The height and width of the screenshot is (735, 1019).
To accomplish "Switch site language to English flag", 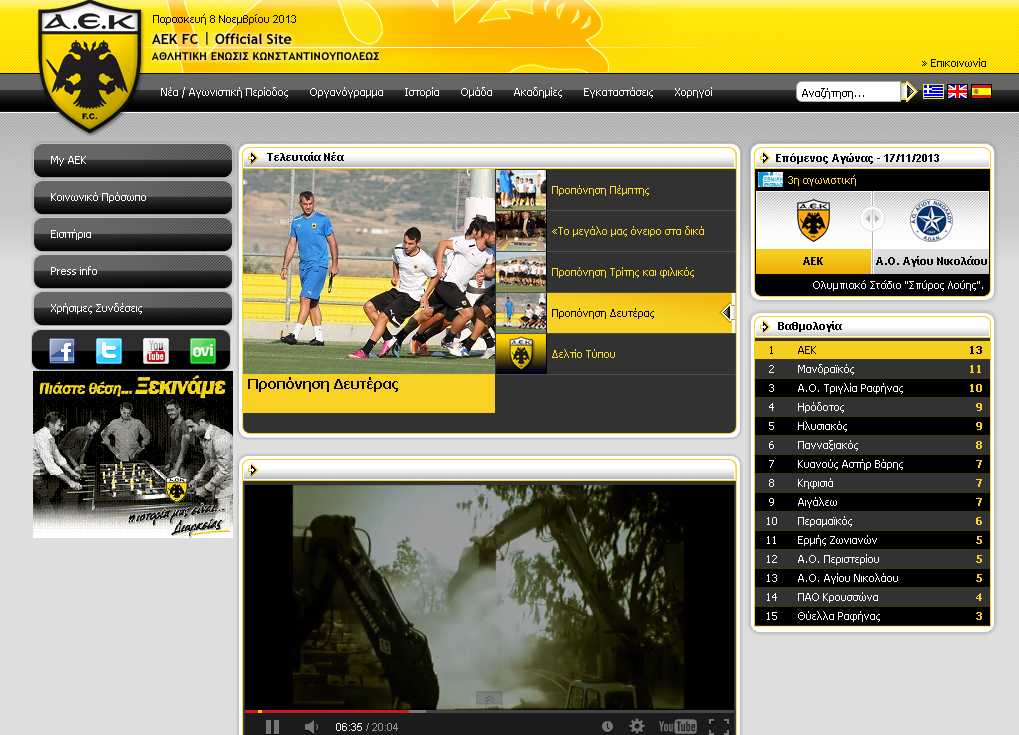I will pos(957,92).
